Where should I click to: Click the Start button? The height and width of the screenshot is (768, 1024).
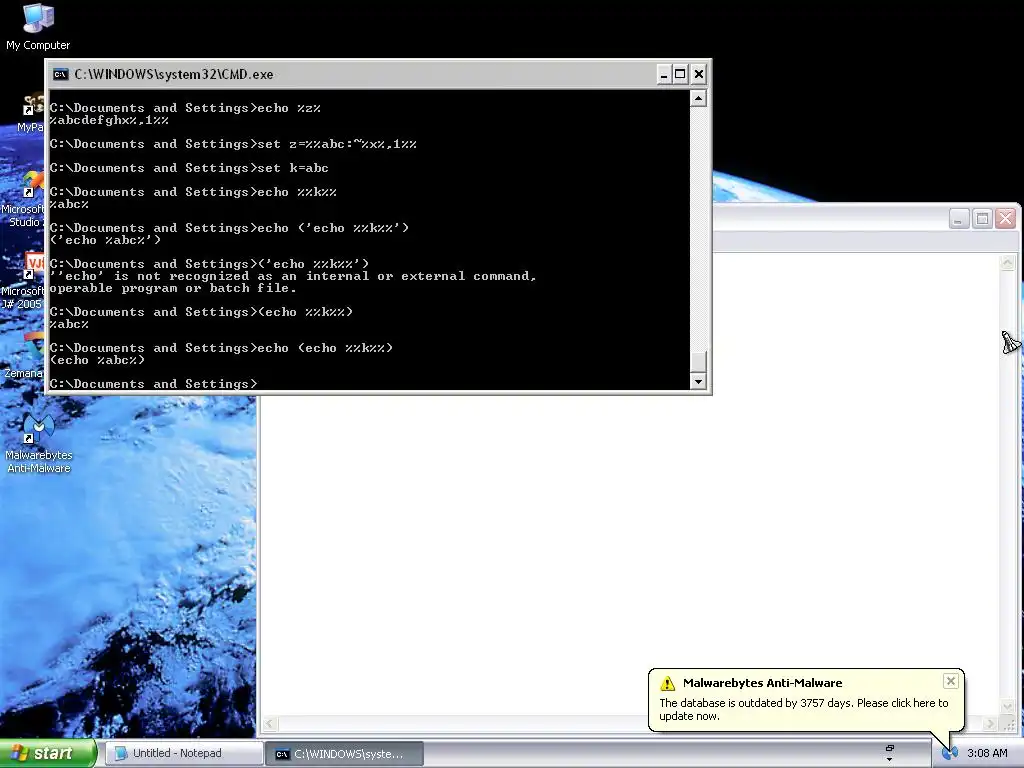coord(47,753)
